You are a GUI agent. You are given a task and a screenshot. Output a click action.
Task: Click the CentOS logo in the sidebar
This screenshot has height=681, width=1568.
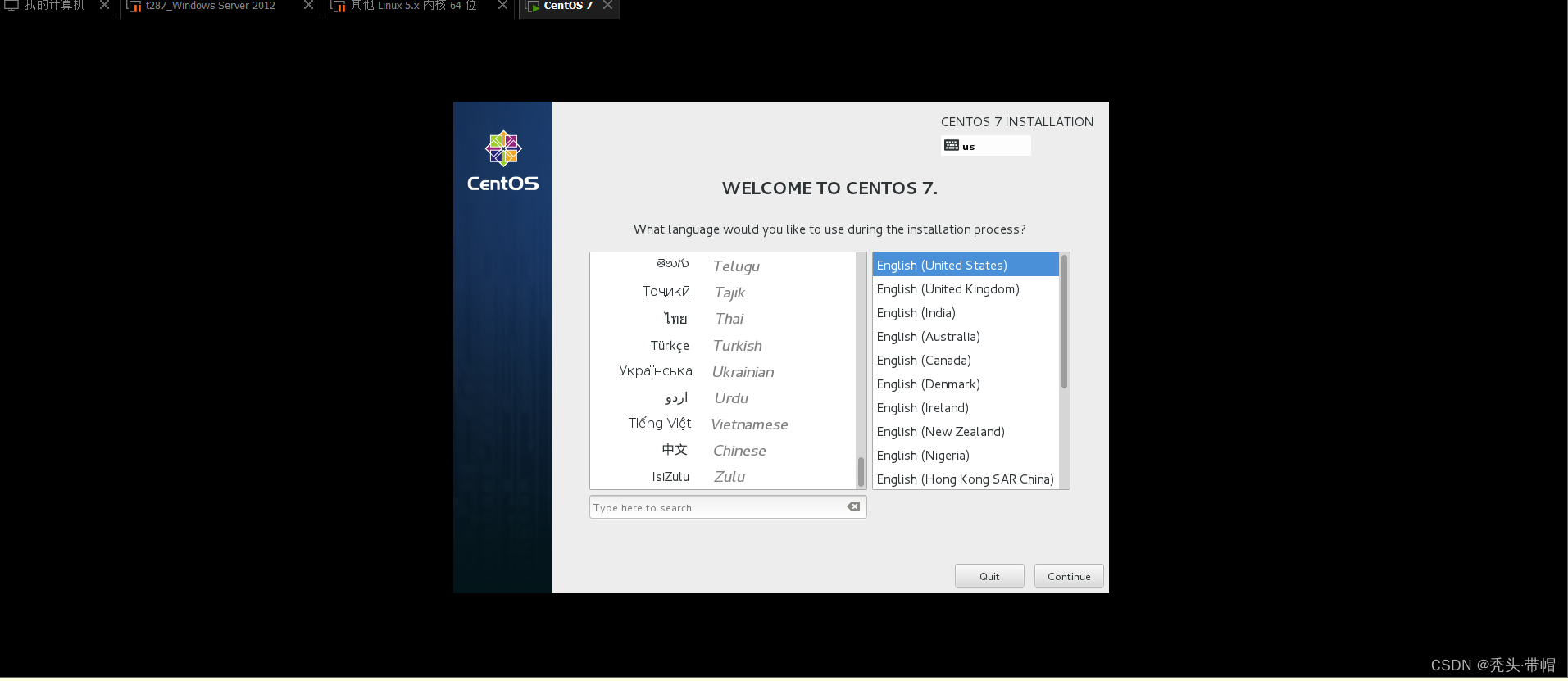[x=502, y=161]
